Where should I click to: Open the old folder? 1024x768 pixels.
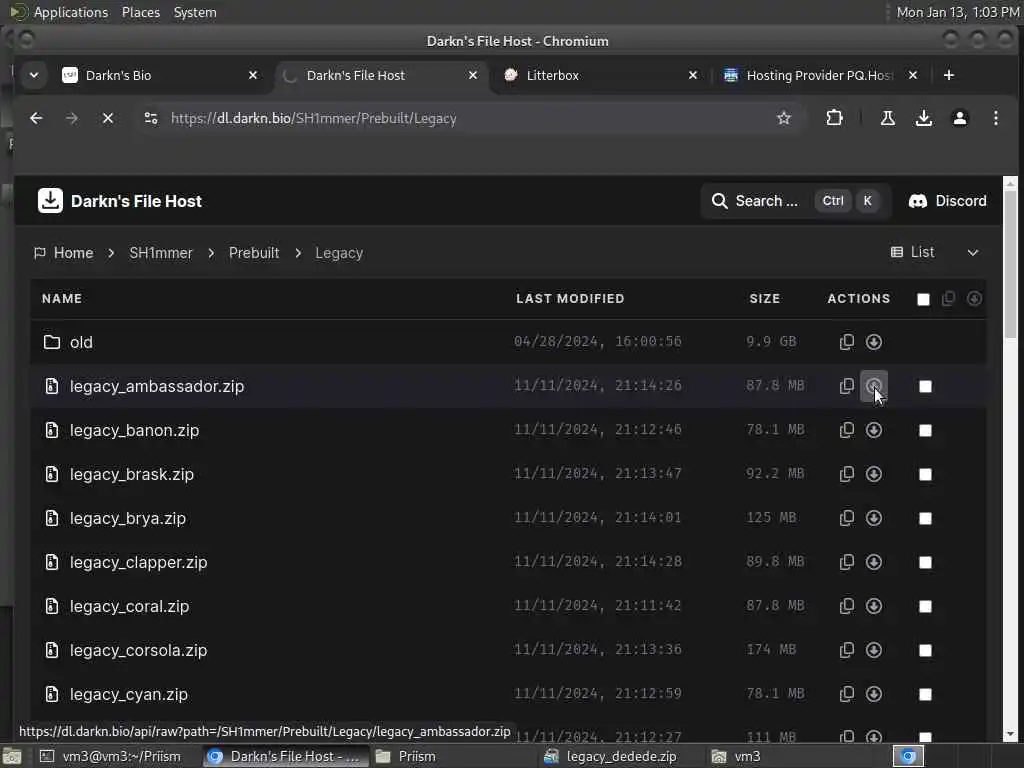pos(81,342)
